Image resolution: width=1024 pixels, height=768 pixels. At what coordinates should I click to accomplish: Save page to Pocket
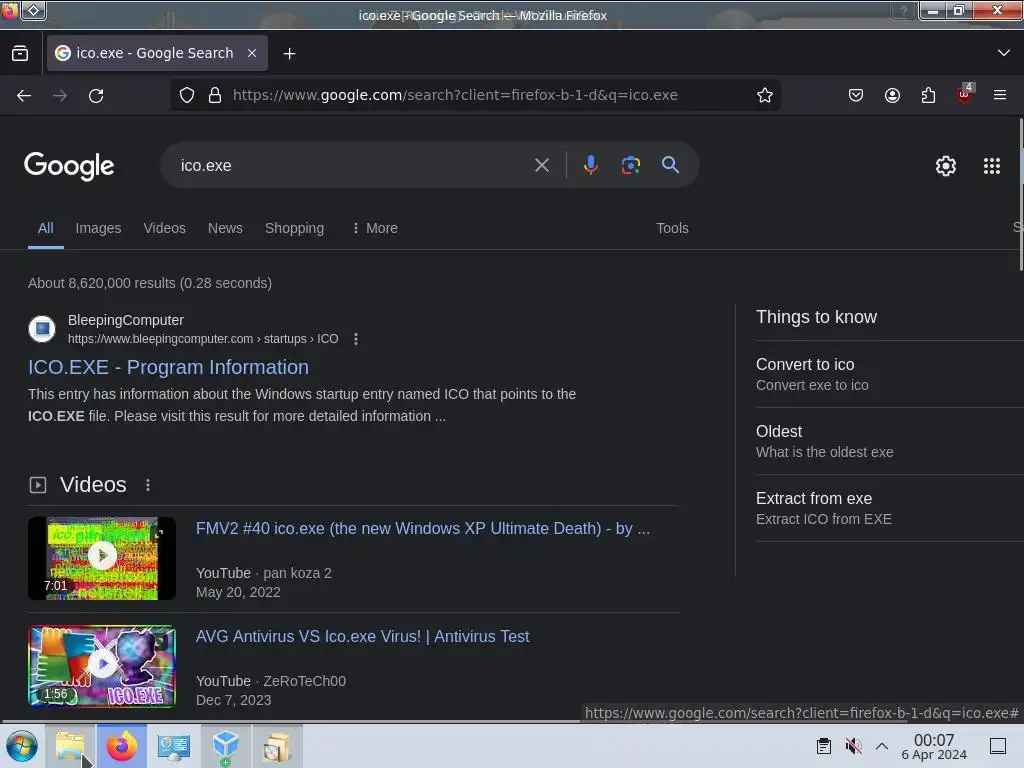856,95
